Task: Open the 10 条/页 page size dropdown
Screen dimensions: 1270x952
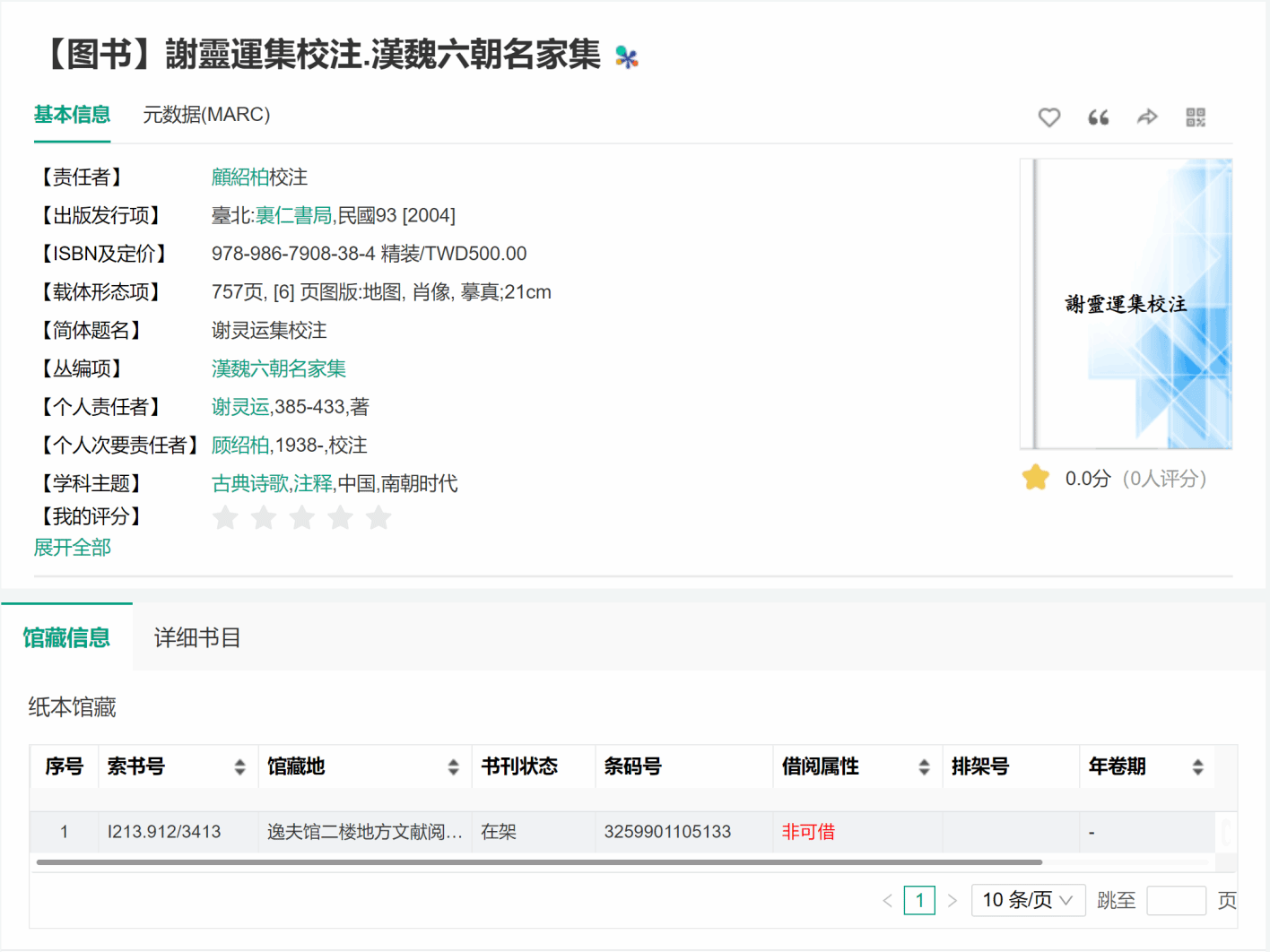Action: point(1028,900)
